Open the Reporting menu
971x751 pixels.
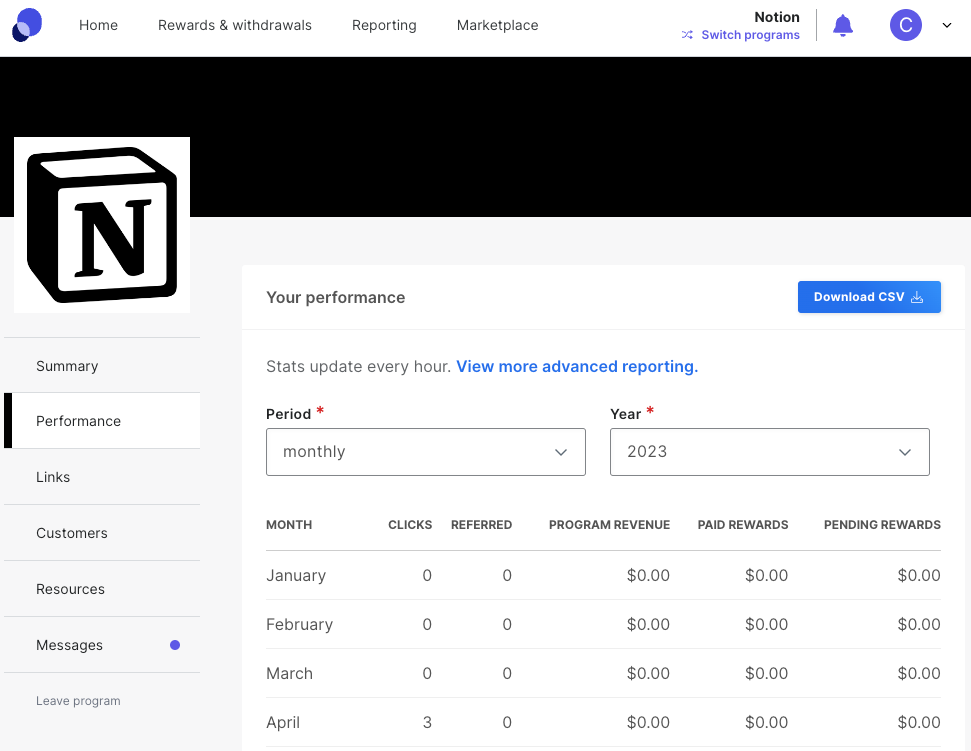384,26
